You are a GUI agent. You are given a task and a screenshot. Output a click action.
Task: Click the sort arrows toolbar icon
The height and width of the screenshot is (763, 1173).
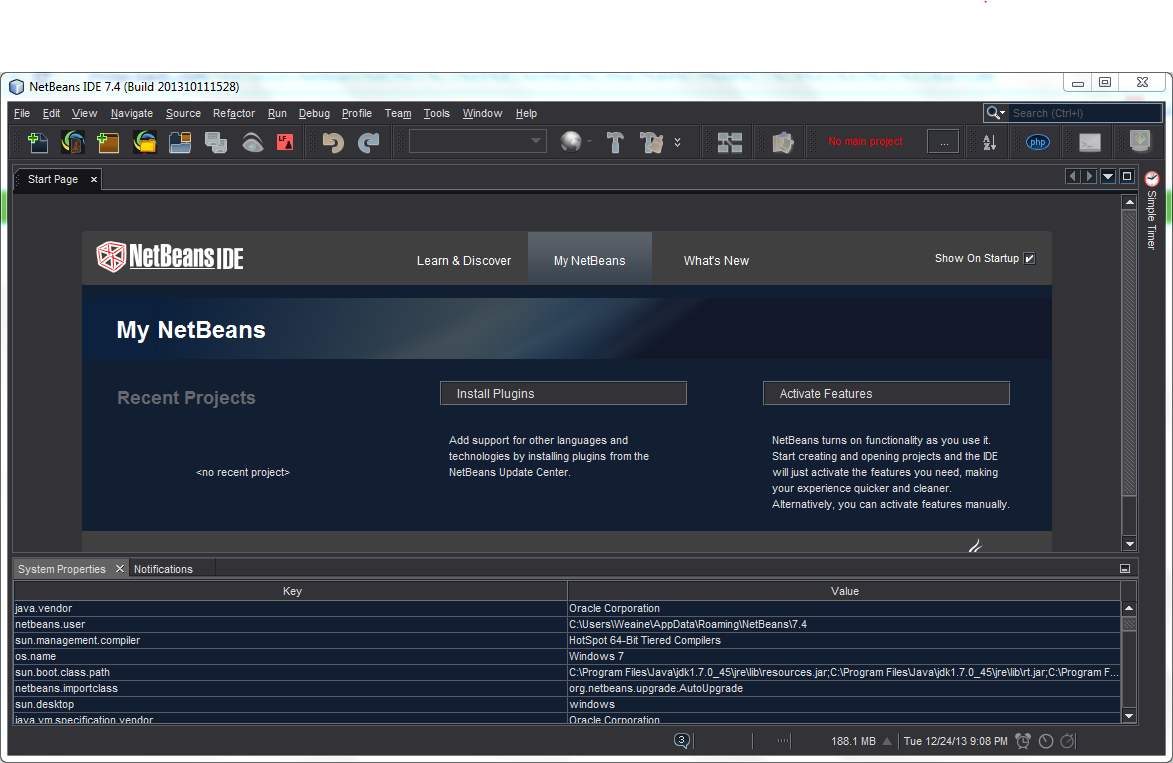(990, 141)
